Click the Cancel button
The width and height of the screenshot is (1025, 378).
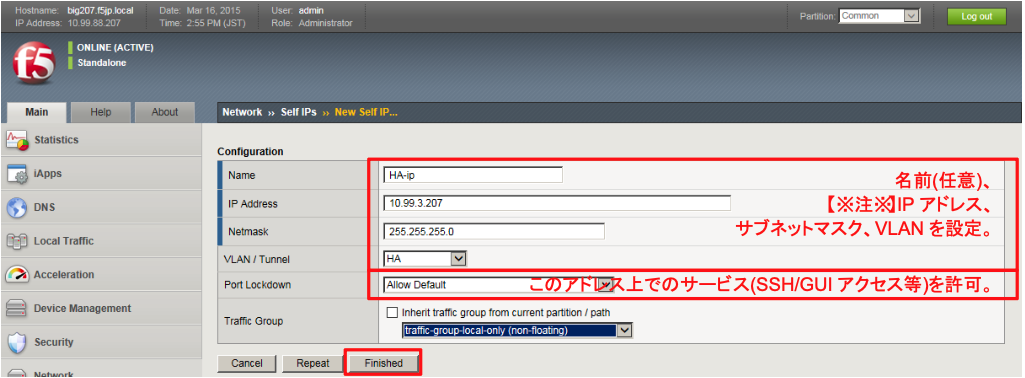click(247, 364)
